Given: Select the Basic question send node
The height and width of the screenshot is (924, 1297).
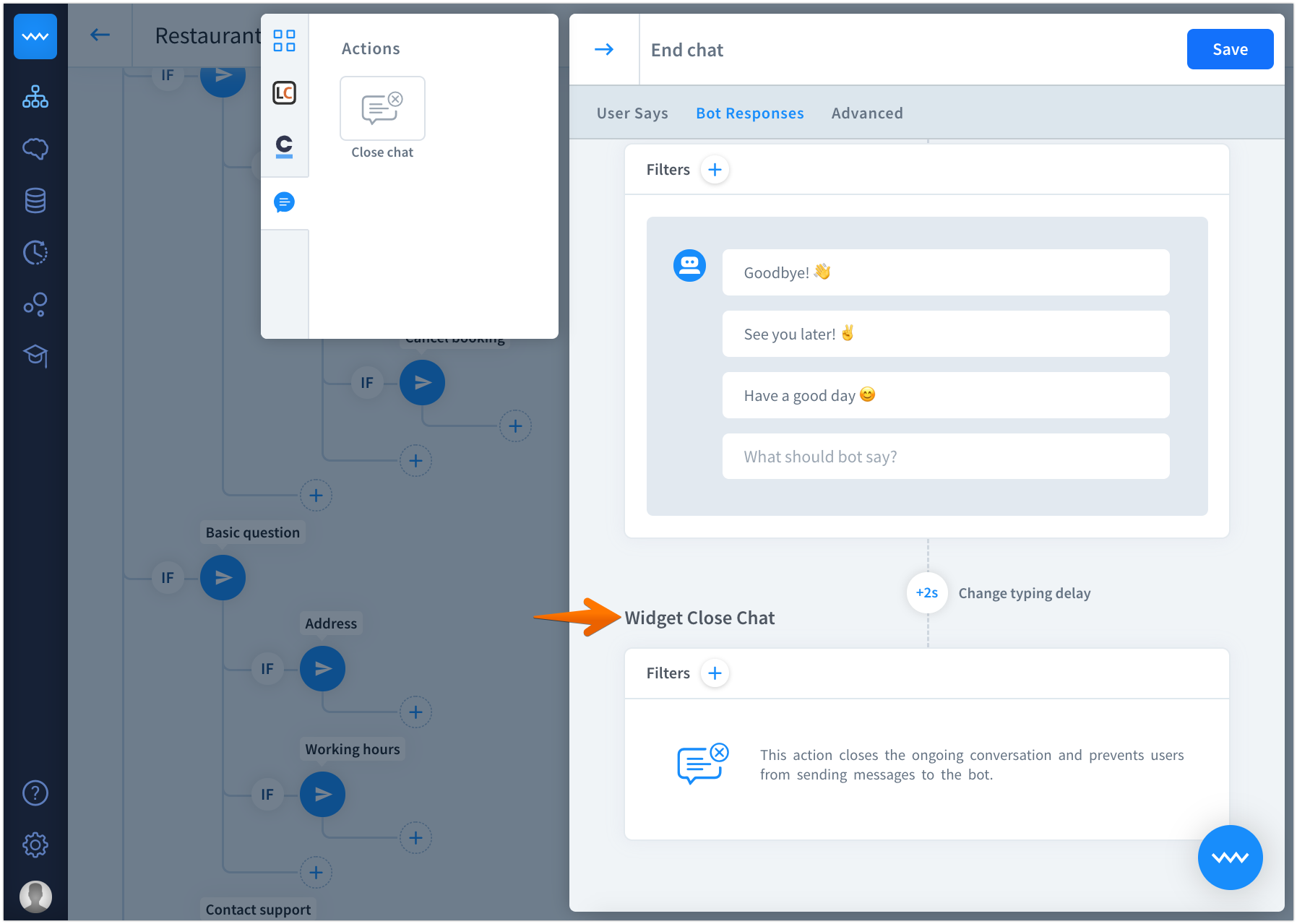Looking at the screenshot, I should point(223,578).
